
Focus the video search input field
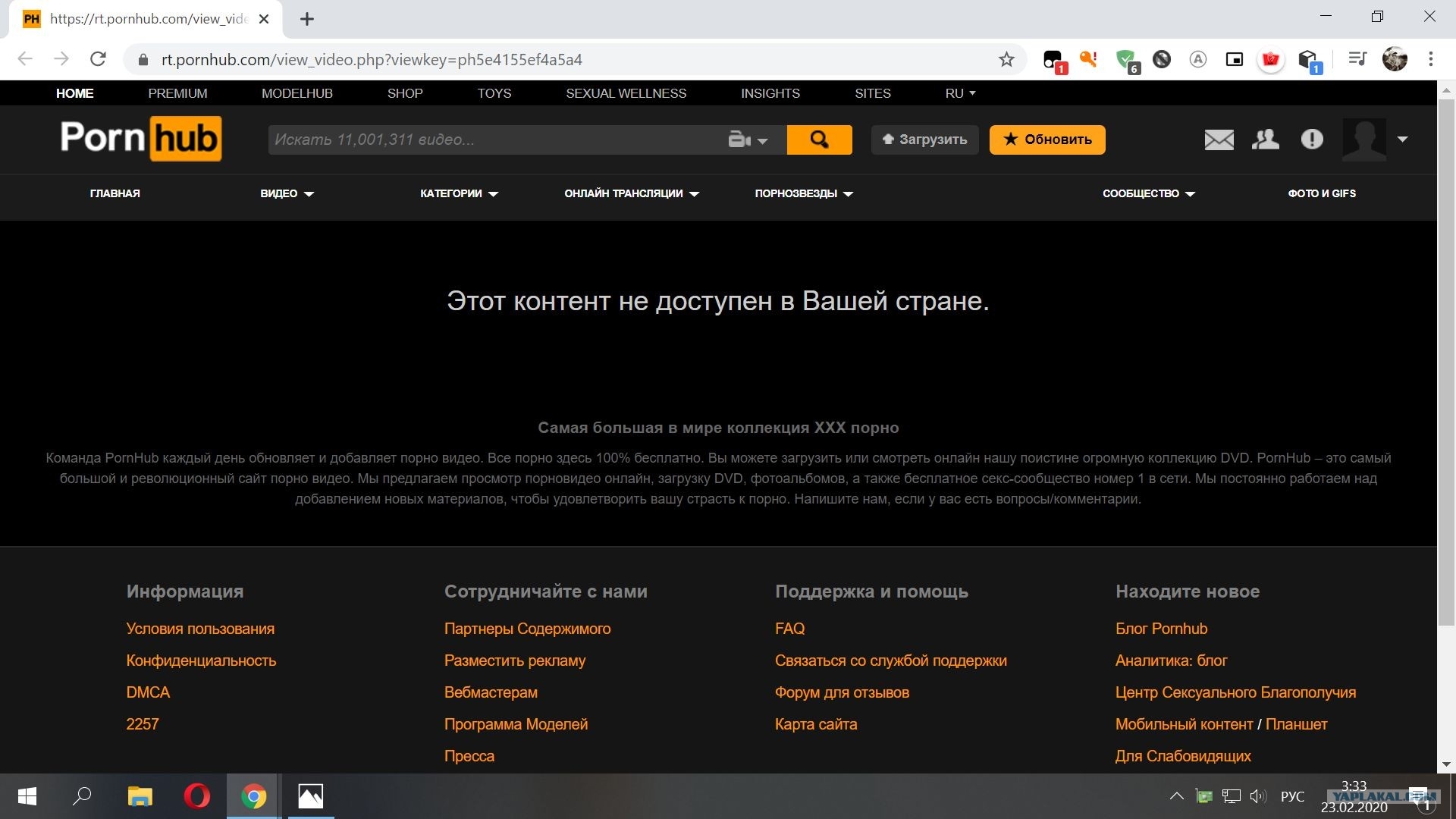click(493, 140)
